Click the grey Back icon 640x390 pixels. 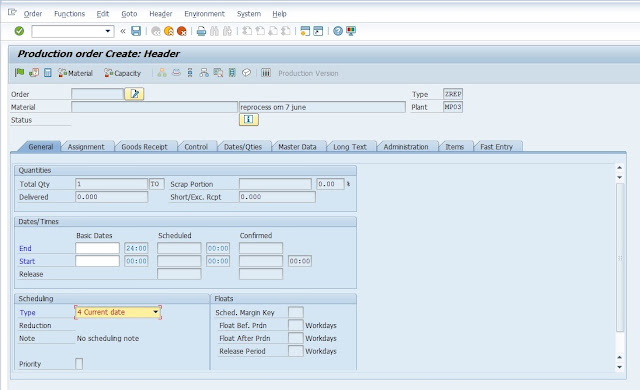(156, 31)
